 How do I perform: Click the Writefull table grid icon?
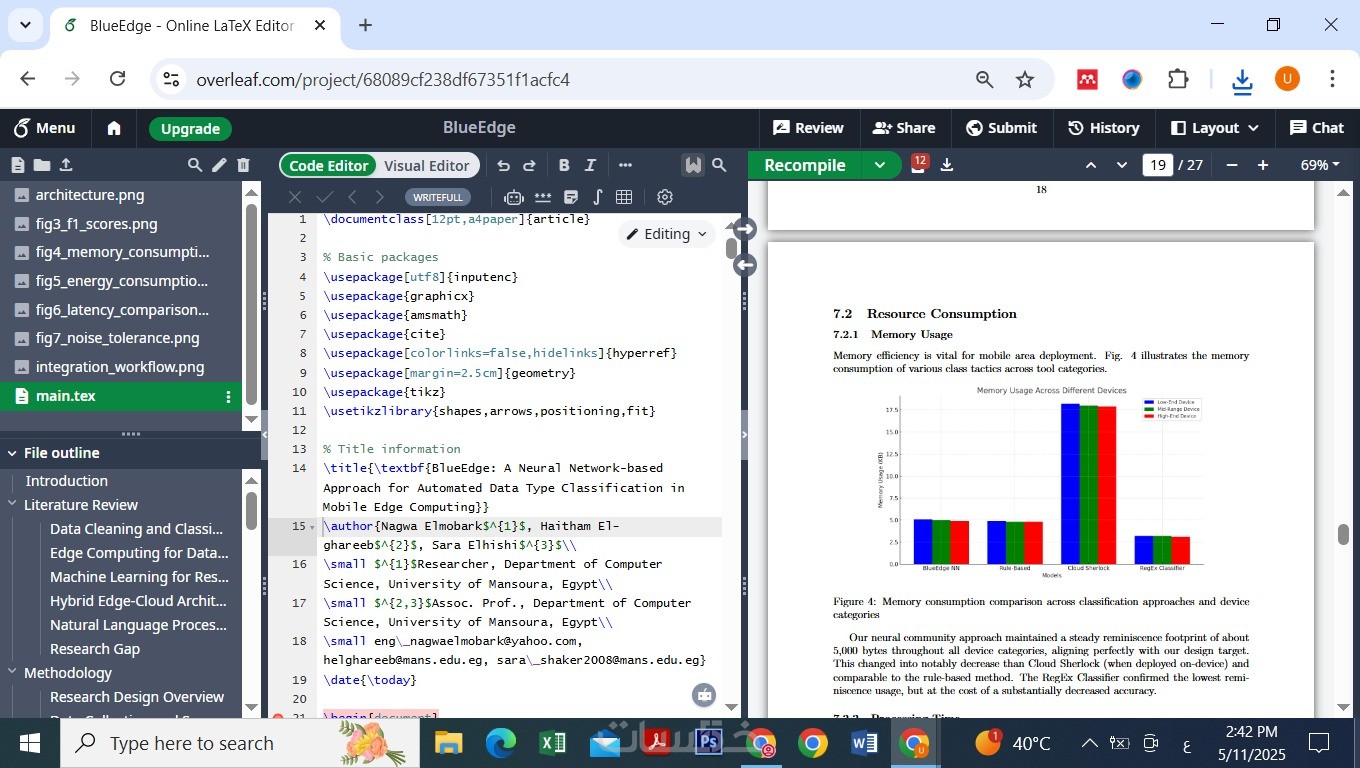coord(624,197)
